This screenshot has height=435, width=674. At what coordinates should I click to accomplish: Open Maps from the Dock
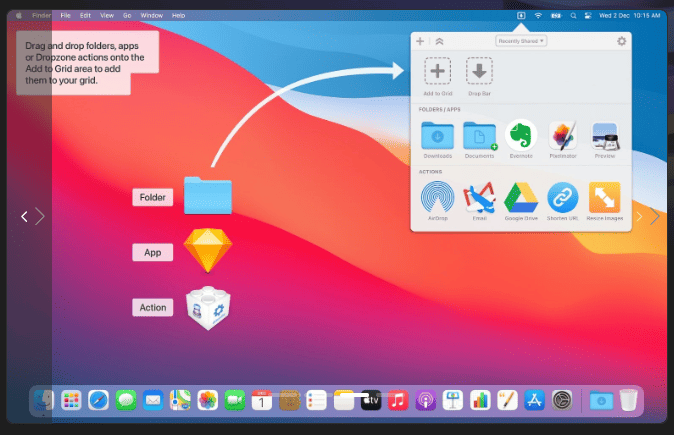(180, 401)
